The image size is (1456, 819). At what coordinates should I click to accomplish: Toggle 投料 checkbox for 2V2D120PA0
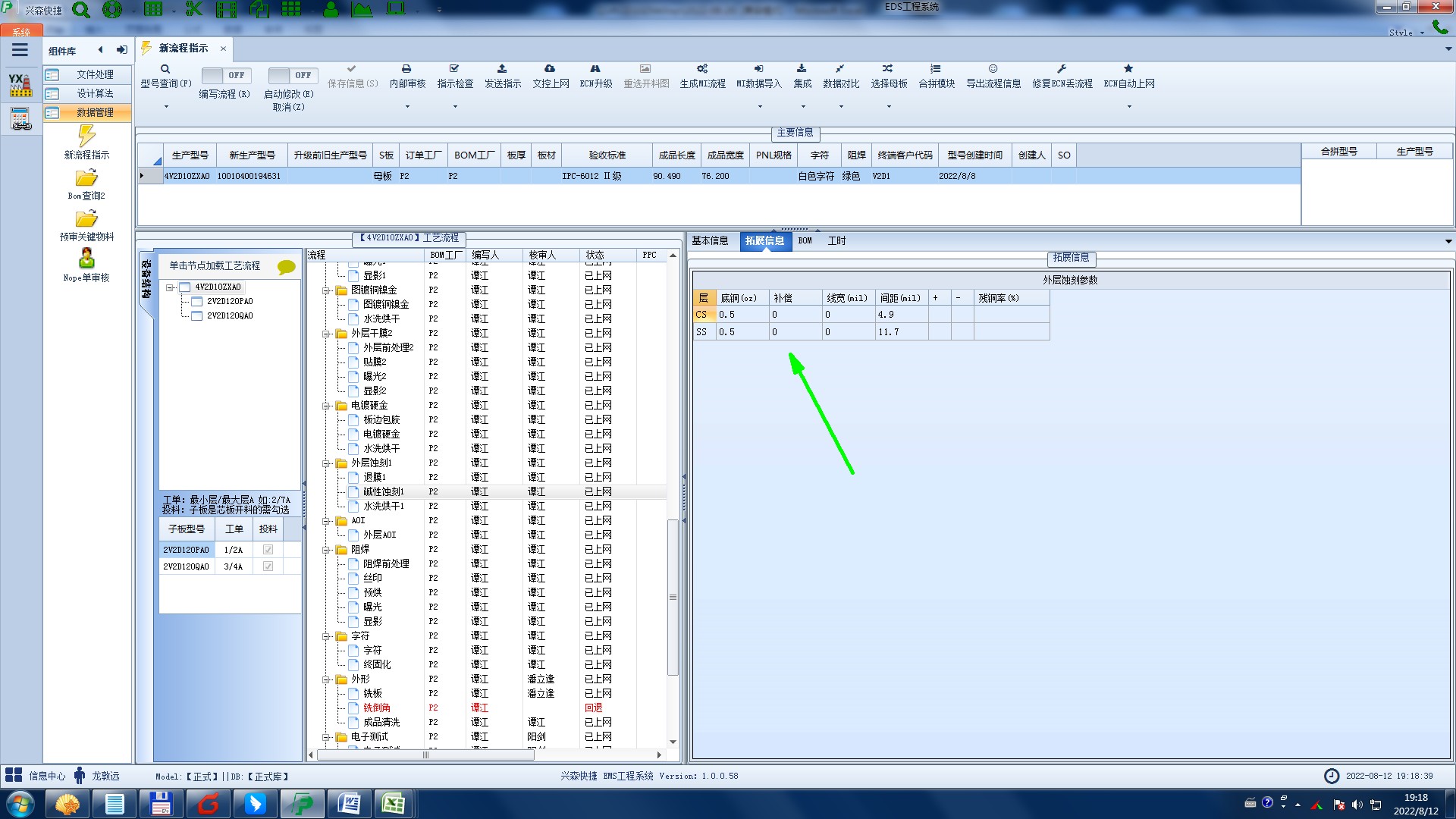(268, 550)
